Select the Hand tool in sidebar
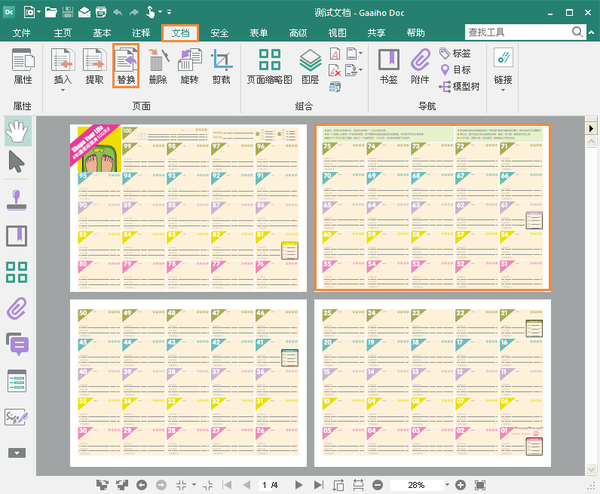Image resolution: width=600 pixels, height=494 pixels. coord(17,130)
